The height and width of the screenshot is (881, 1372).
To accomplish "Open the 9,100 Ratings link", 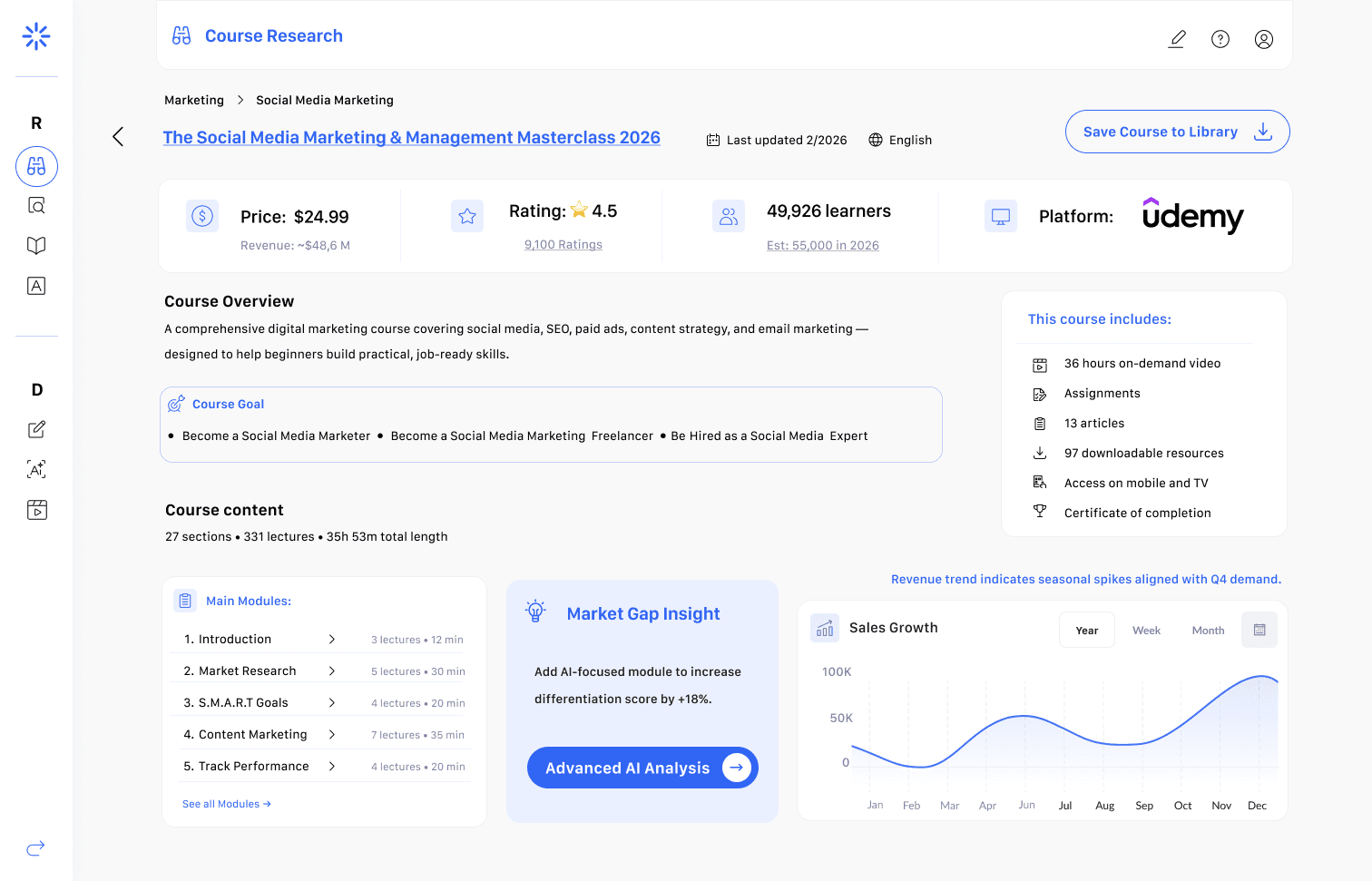I will (563, 245).
